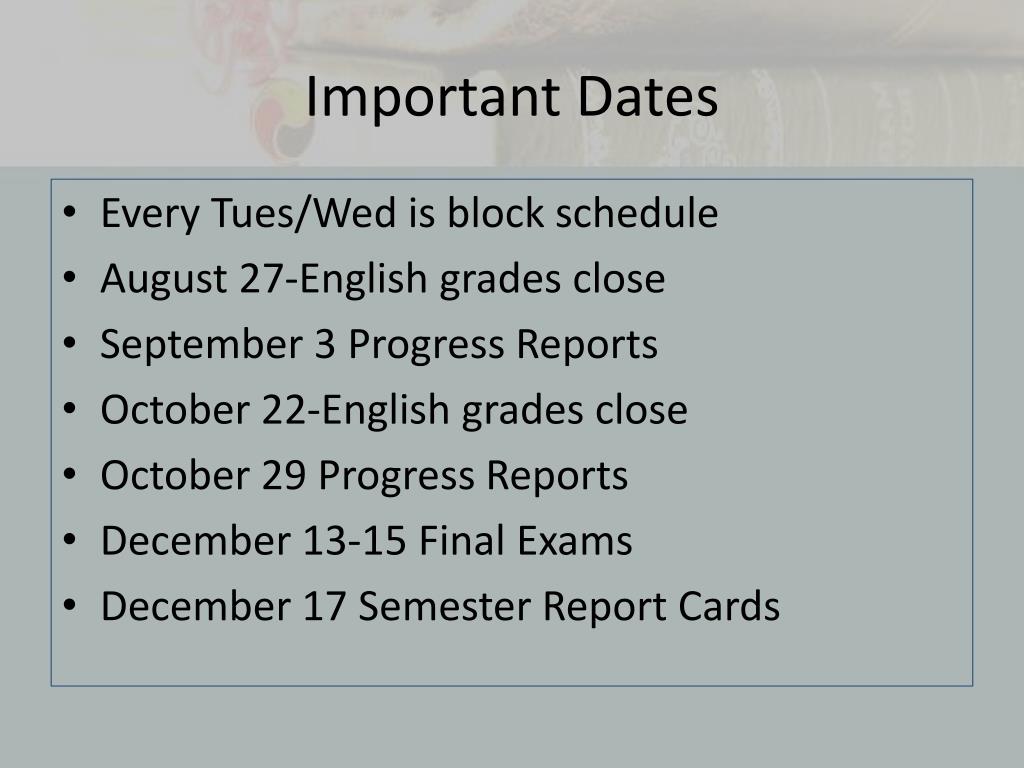1024x768 pixels.
Task: Click the bullet before December 13-15
Action: click(69, 540)
